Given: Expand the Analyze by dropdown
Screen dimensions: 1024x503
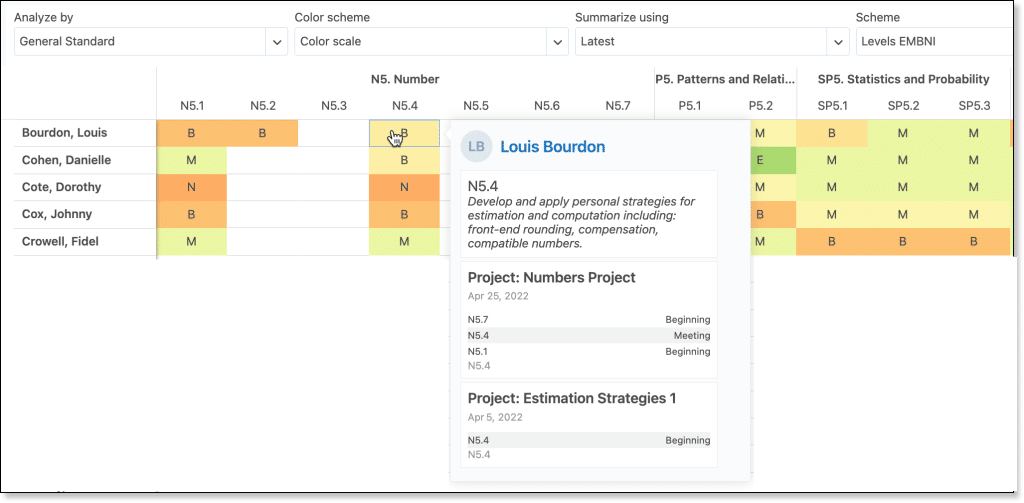Looking at the screenshot, I should [150, 42].
